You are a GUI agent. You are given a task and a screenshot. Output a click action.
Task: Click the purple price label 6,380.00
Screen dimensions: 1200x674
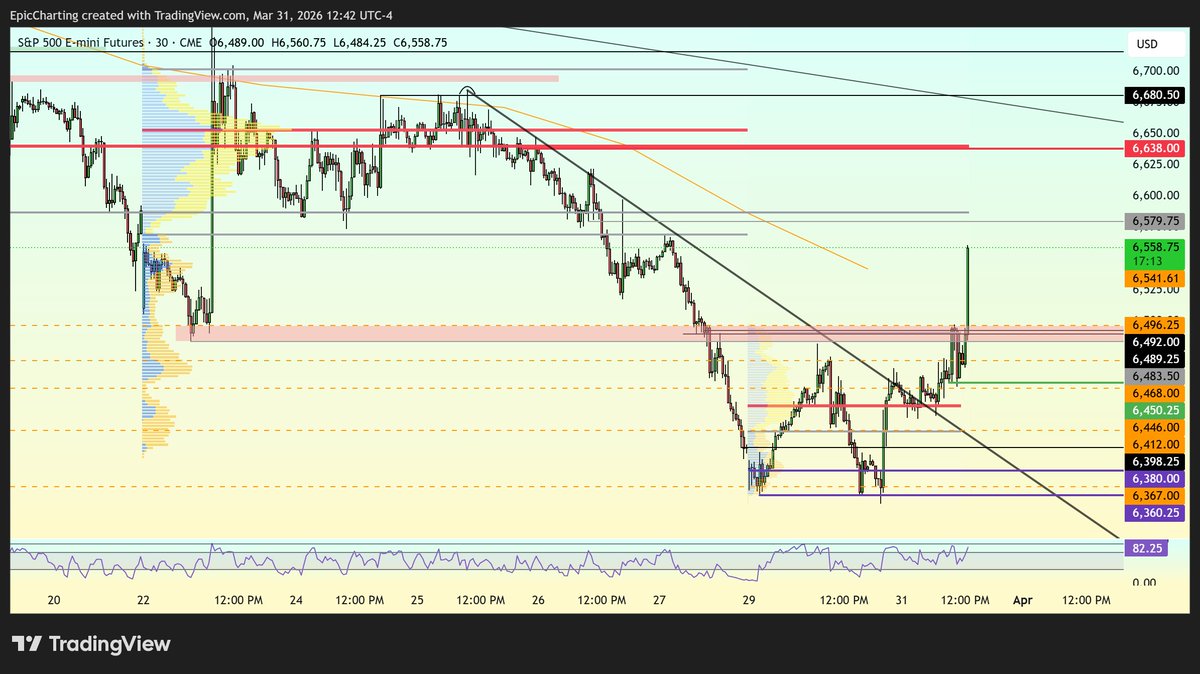[x=1155, y=479]
